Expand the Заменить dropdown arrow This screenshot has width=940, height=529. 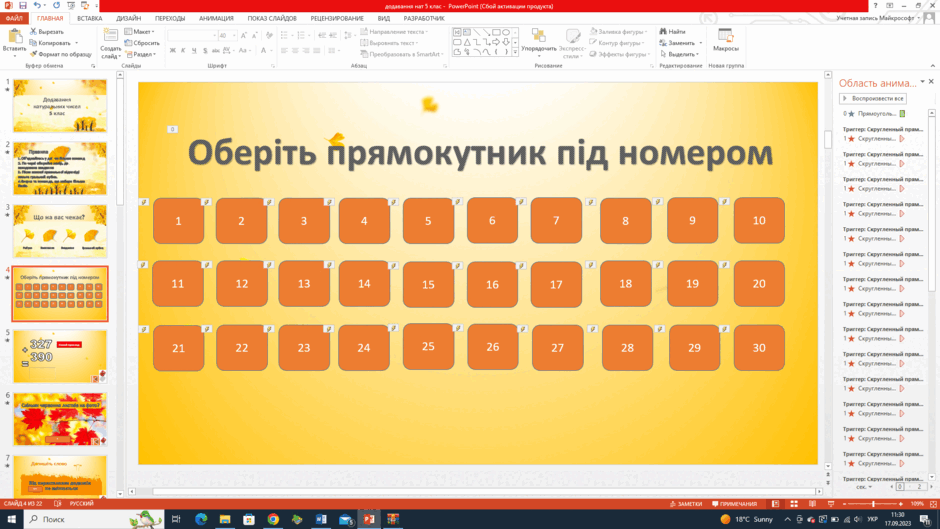(x=700, y=43)
